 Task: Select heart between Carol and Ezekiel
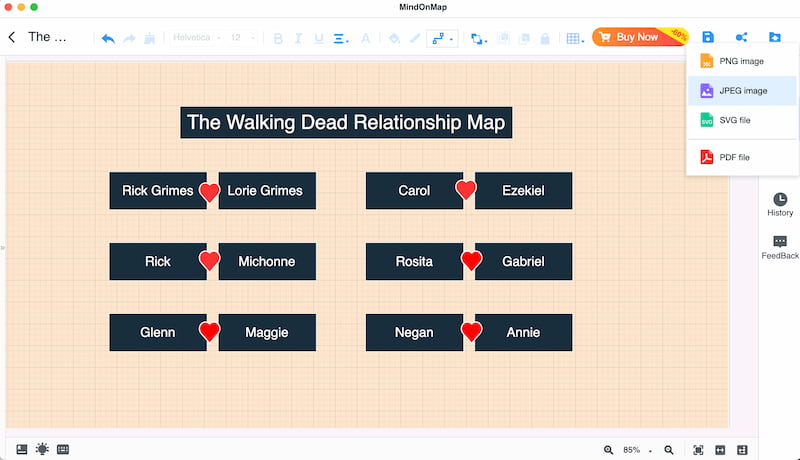point(465,190)
